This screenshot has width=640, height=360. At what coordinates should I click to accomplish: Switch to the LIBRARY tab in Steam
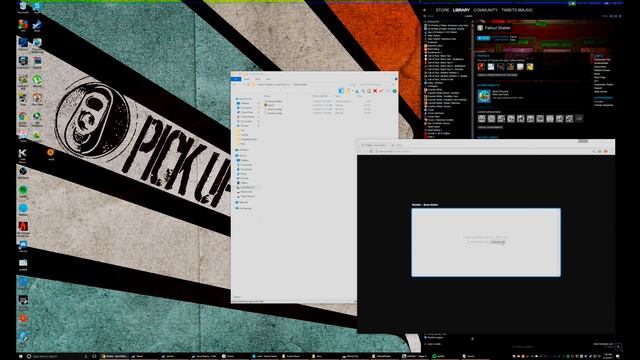click(461, 10)
